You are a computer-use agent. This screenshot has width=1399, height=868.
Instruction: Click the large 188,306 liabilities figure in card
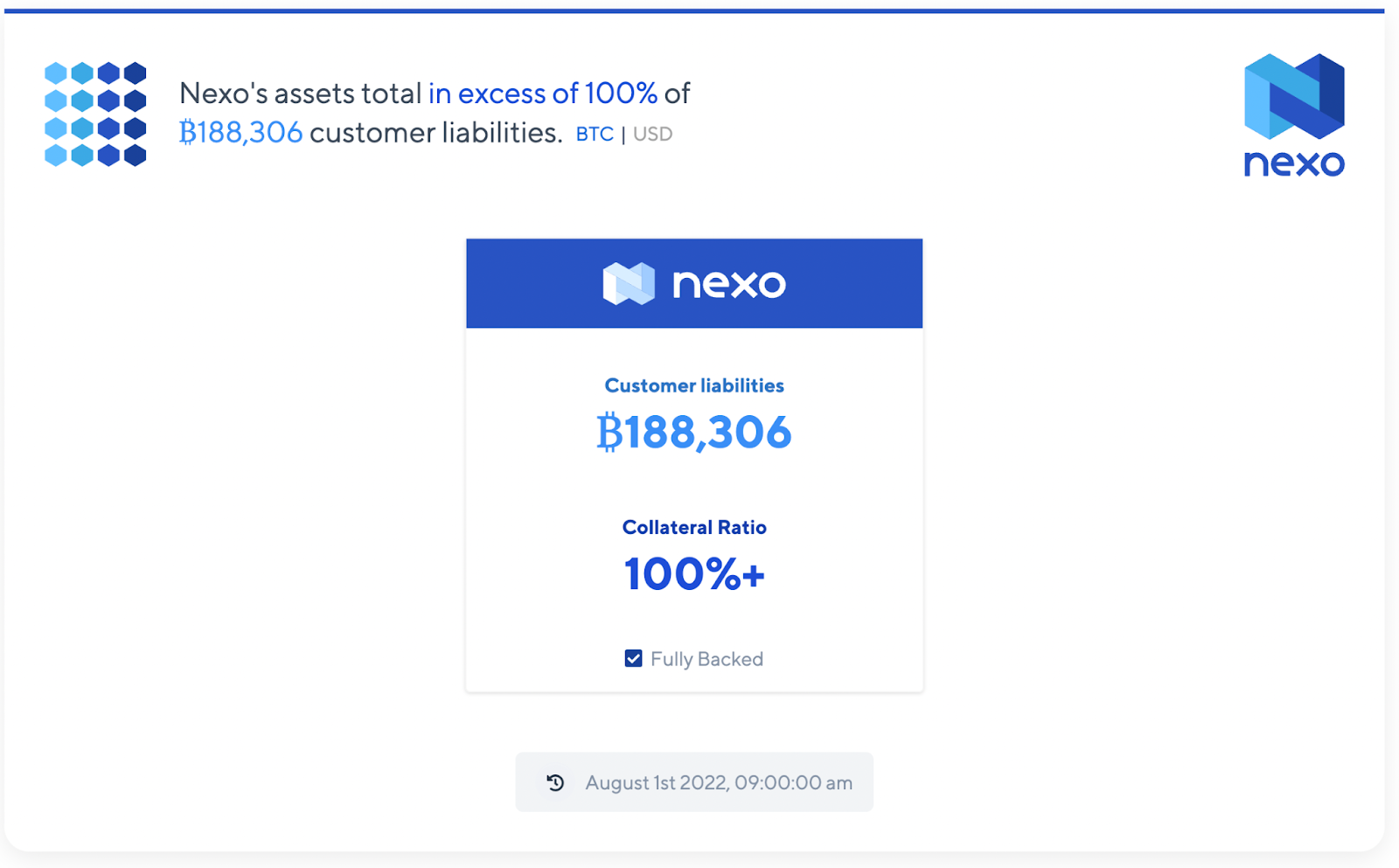[708, 433]
